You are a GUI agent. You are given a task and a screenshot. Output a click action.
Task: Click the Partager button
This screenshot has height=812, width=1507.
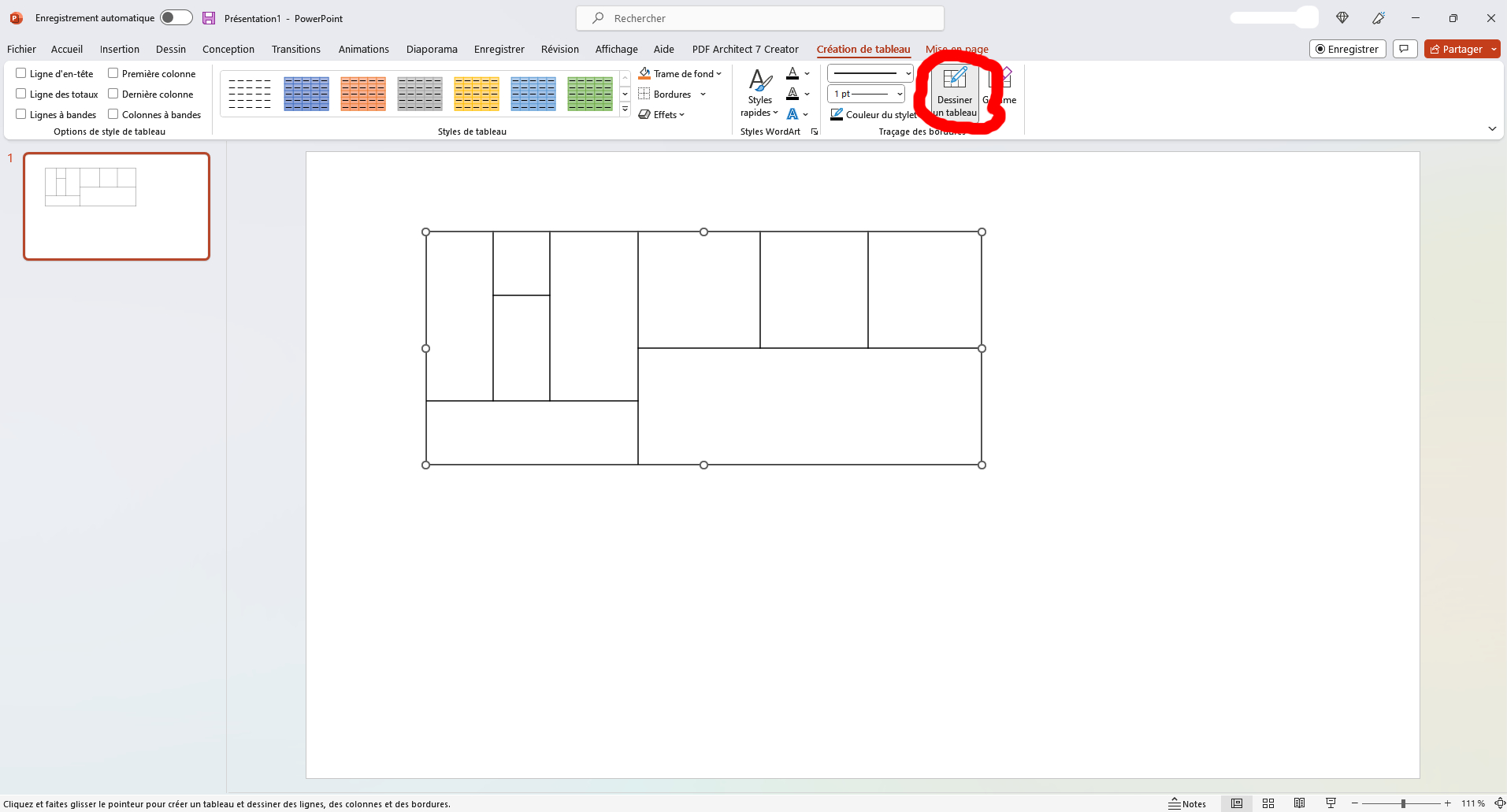tap(1458, 49)
